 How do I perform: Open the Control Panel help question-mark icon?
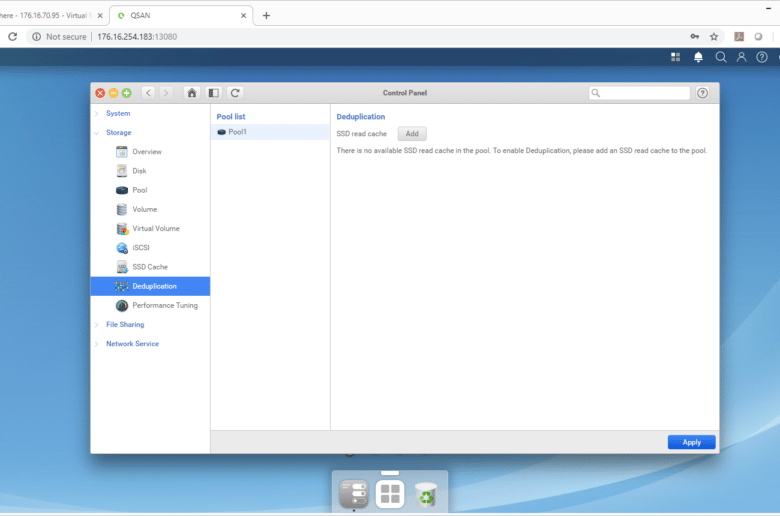click(702, 93)
